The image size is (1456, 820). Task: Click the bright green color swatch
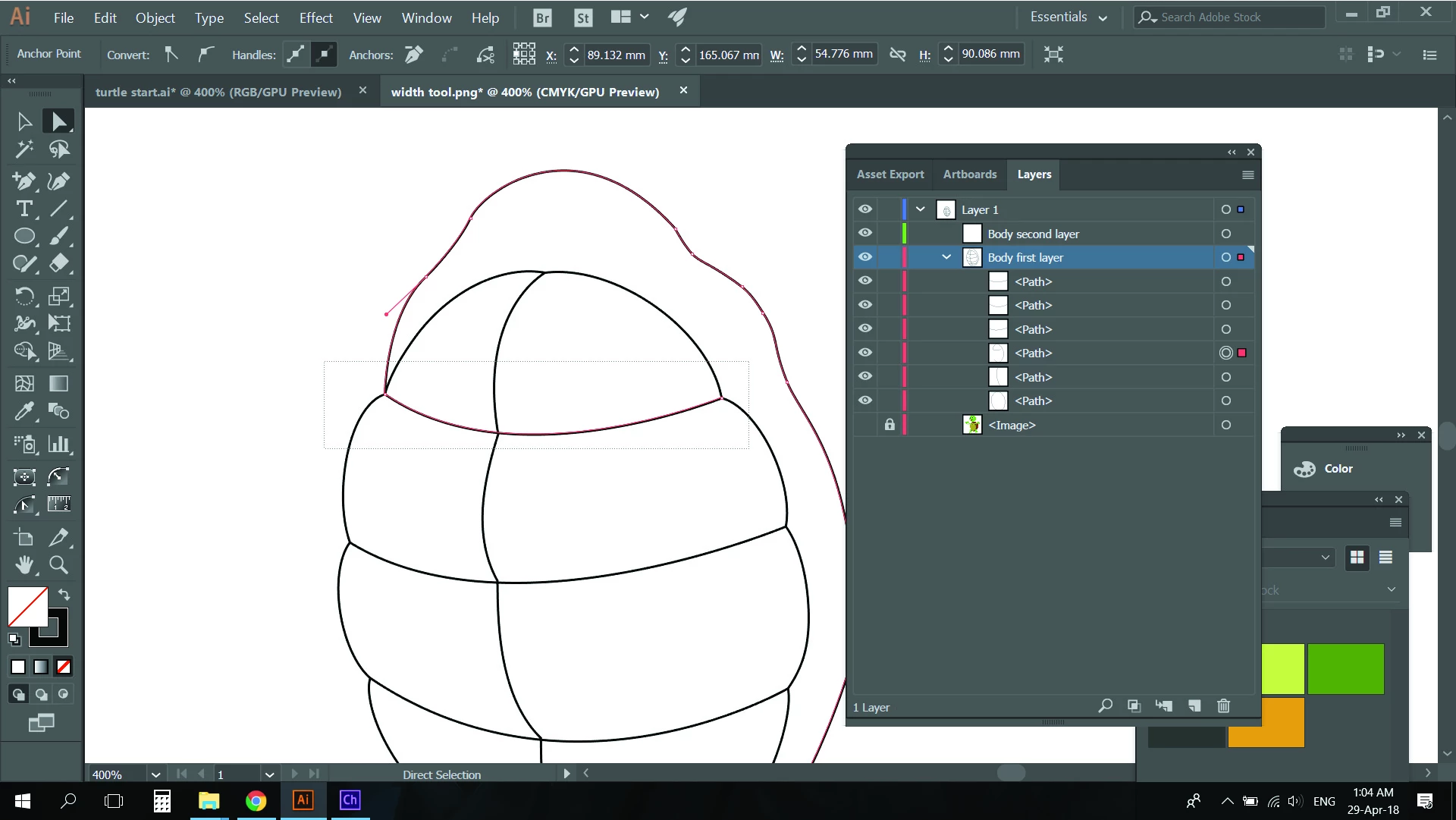(1345, 669)
